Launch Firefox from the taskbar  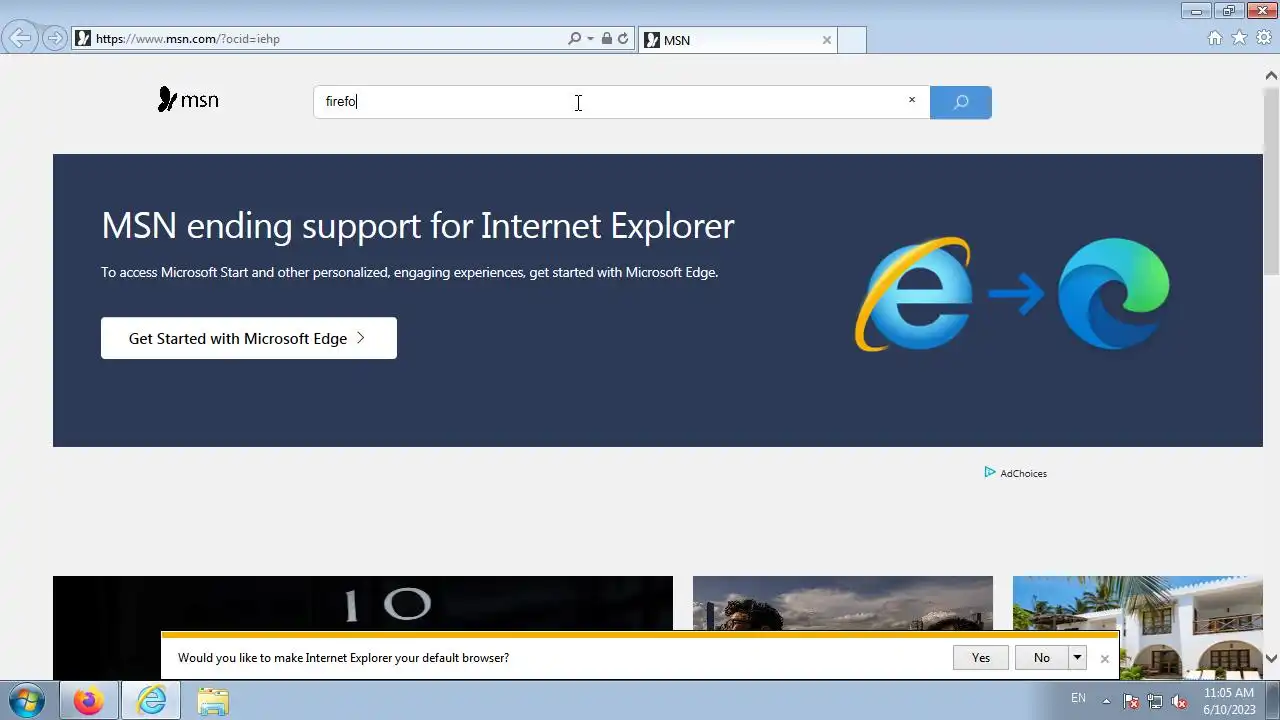(x=88, y=701)
